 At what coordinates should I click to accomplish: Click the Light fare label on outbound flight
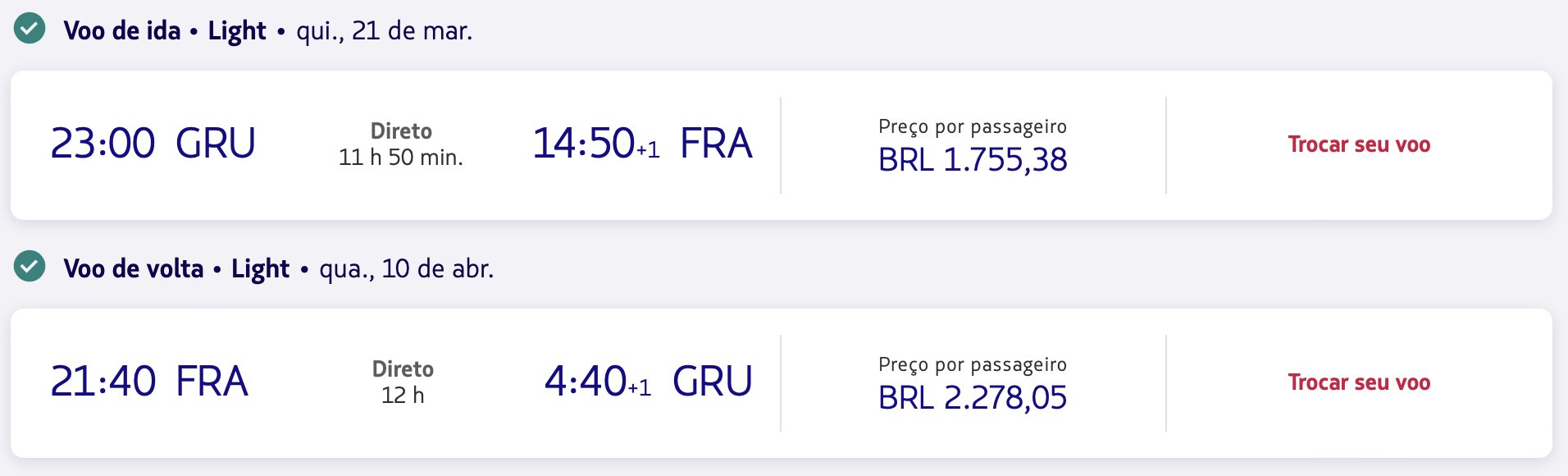point(237,30)
